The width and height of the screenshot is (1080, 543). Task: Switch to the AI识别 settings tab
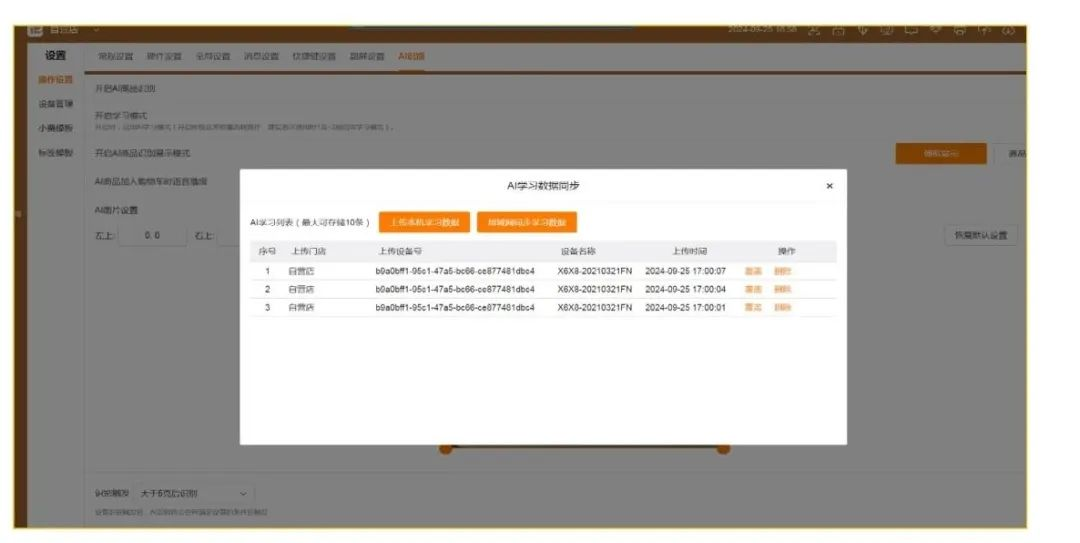coord(411,56)
